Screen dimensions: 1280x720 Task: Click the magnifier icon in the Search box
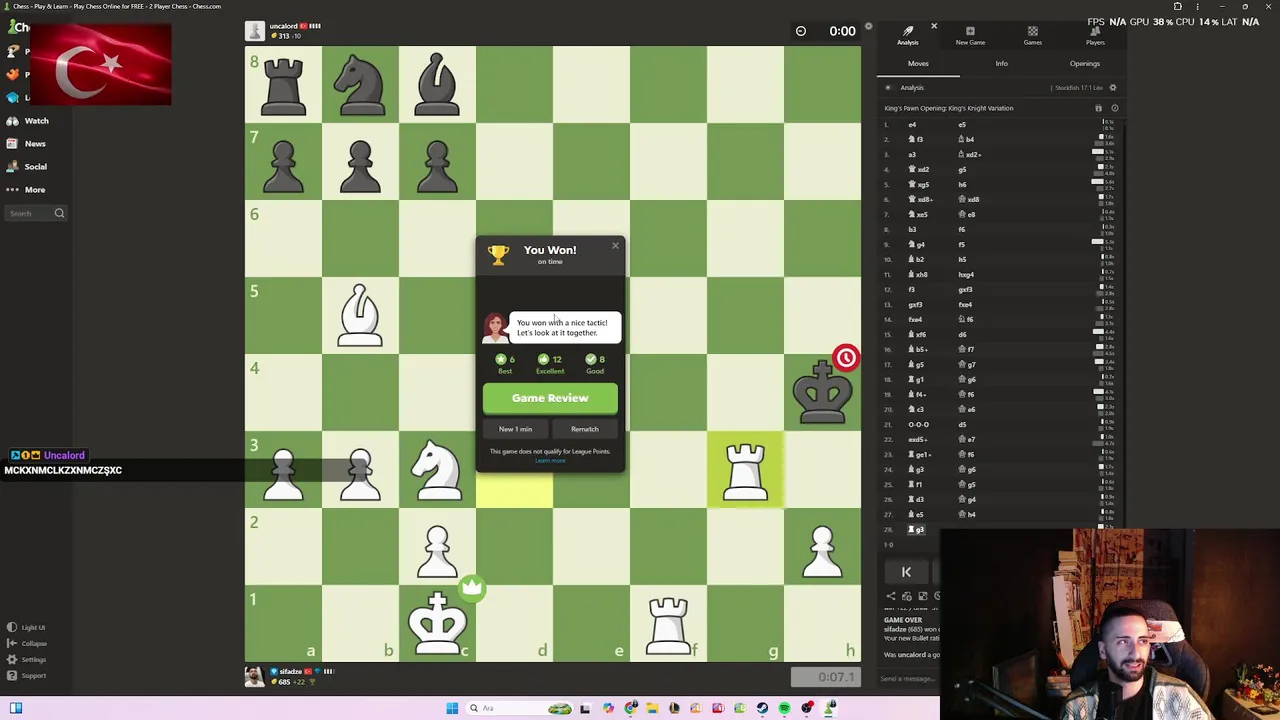point(59,213)
